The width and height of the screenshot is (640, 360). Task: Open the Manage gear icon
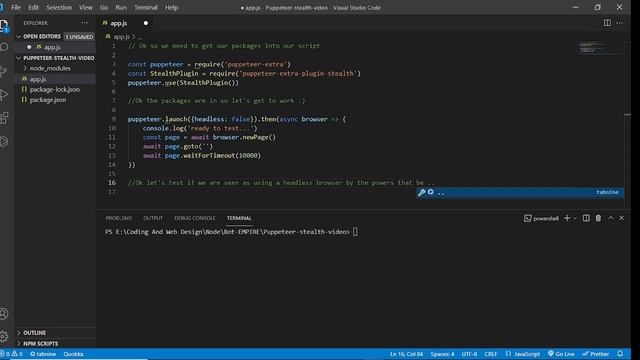[4, 336]
